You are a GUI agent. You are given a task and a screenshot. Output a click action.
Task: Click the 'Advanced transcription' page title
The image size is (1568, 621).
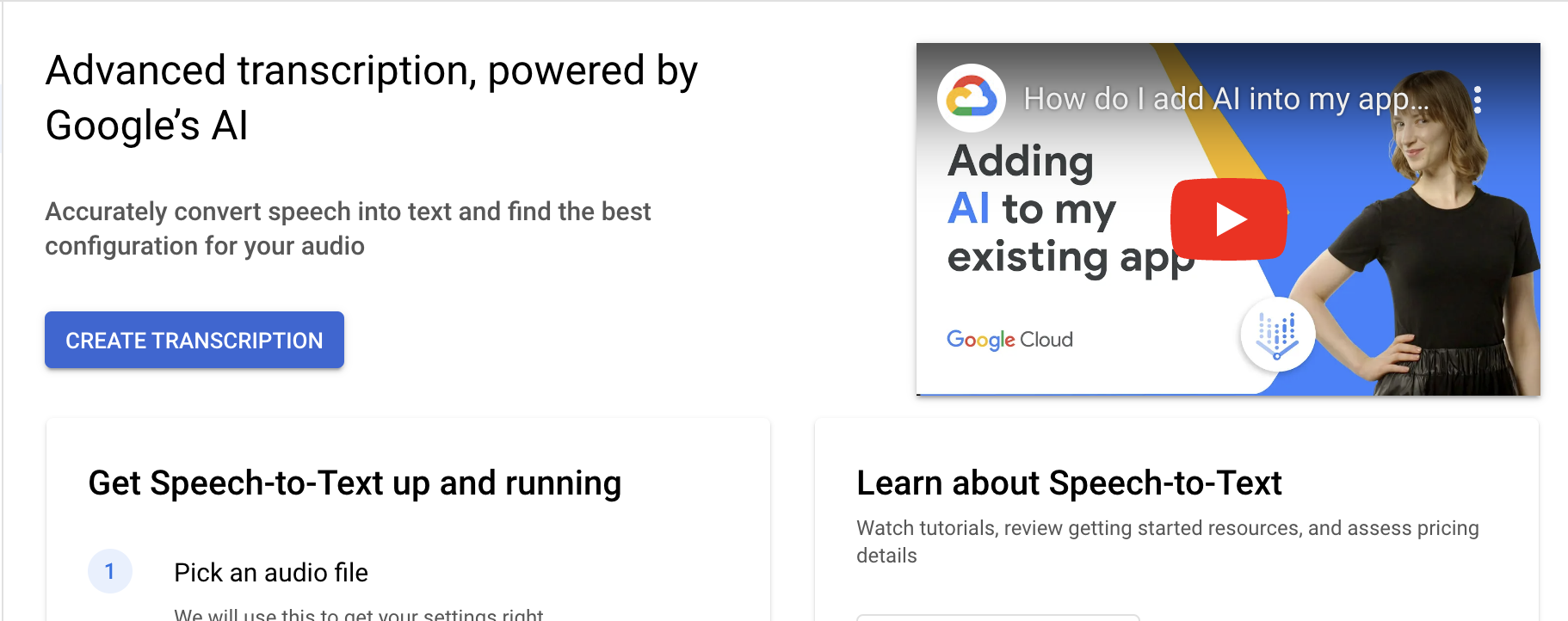click(372, 97)
